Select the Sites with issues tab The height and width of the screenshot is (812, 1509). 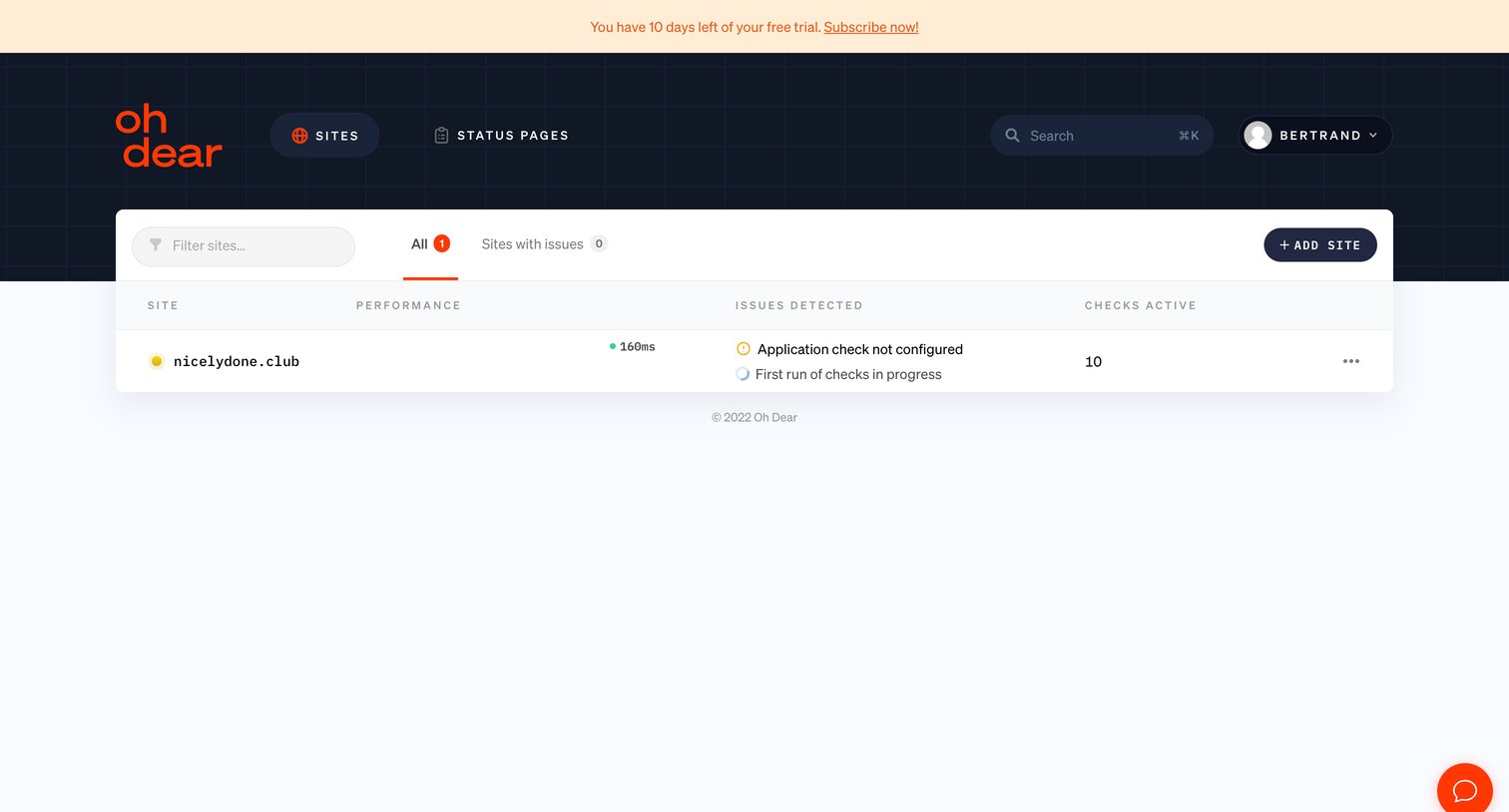(544, 244)
